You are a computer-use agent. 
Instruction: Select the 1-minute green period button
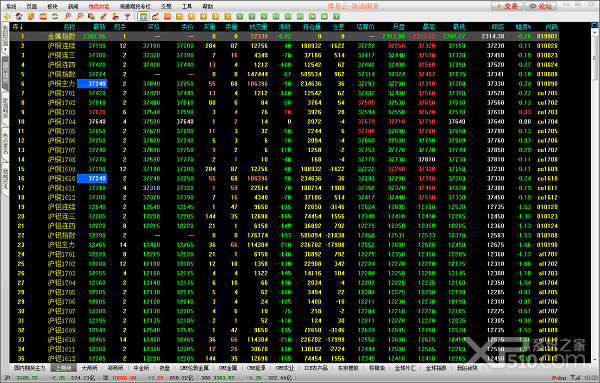[240, 16]
